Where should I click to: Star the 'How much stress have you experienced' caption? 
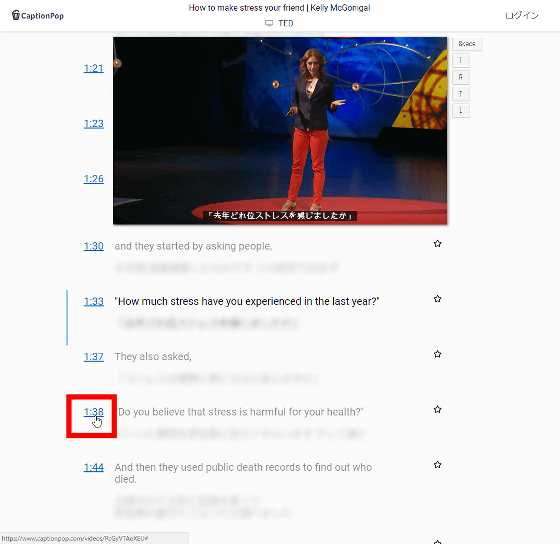pyautogui.click(x=438, y=299)
